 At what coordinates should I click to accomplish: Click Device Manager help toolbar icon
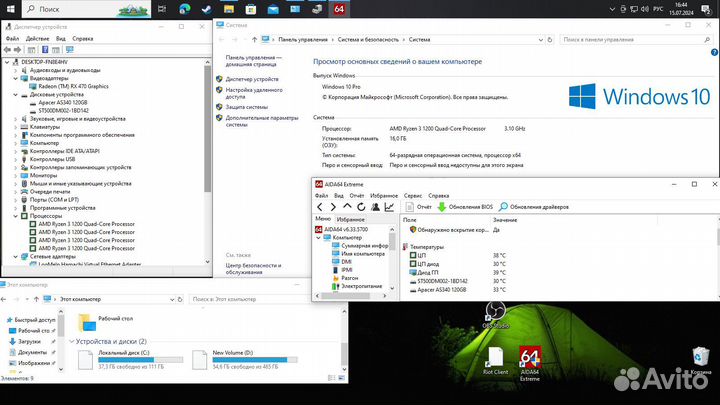point(45,50)
